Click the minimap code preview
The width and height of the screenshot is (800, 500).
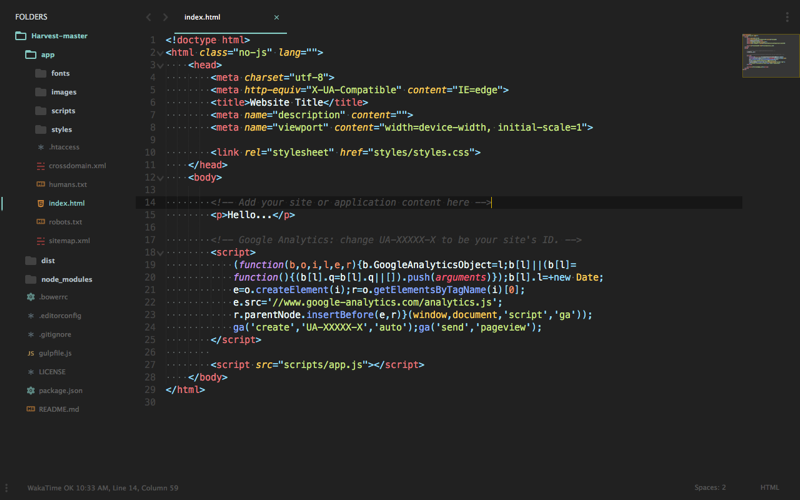click(x=770, y=56)
